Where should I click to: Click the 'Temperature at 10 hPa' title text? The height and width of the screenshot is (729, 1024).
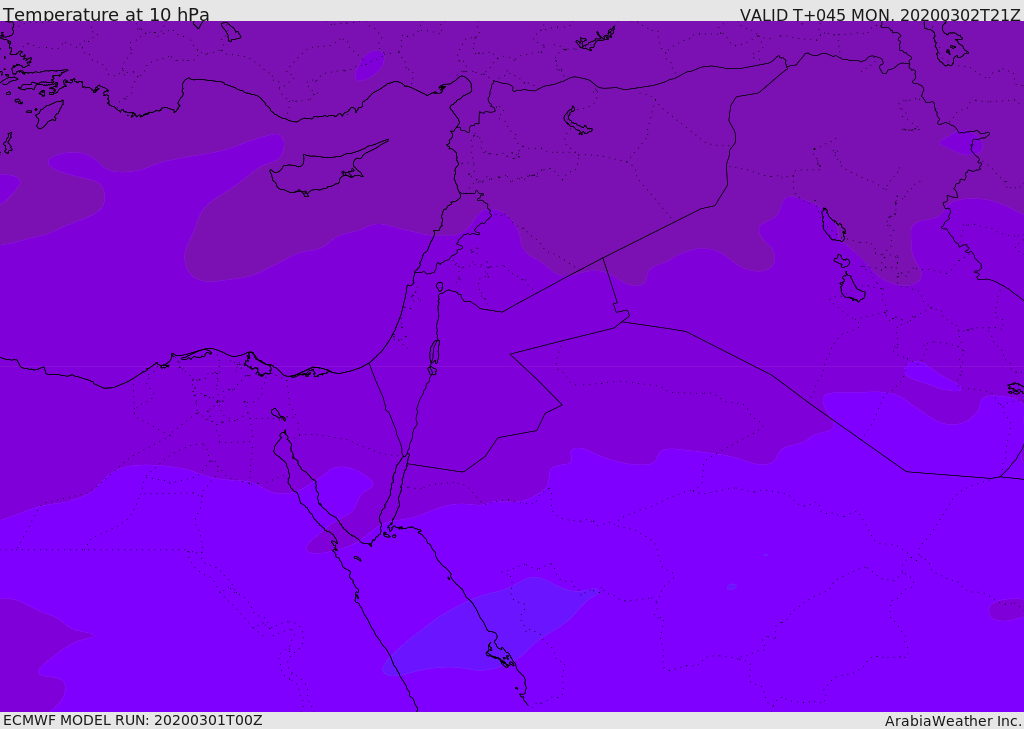pyautogui.click(x=106, y=14)
